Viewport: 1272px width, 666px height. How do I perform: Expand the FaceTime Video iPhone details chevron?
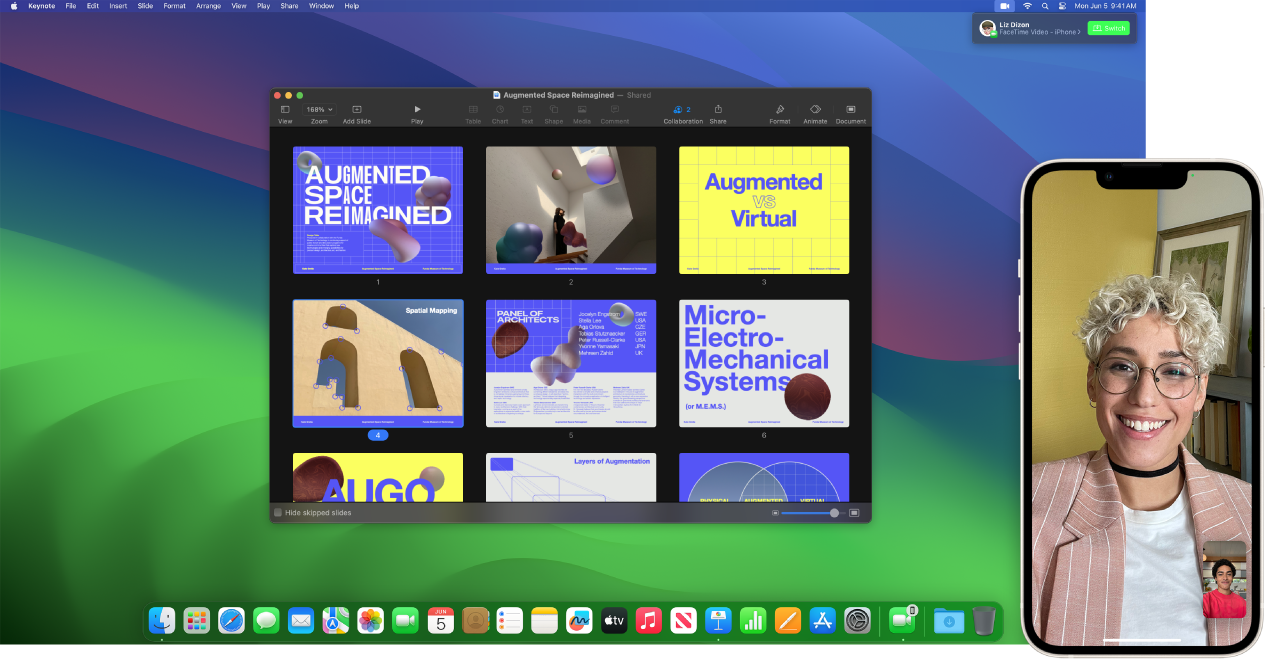point(1079,31)
